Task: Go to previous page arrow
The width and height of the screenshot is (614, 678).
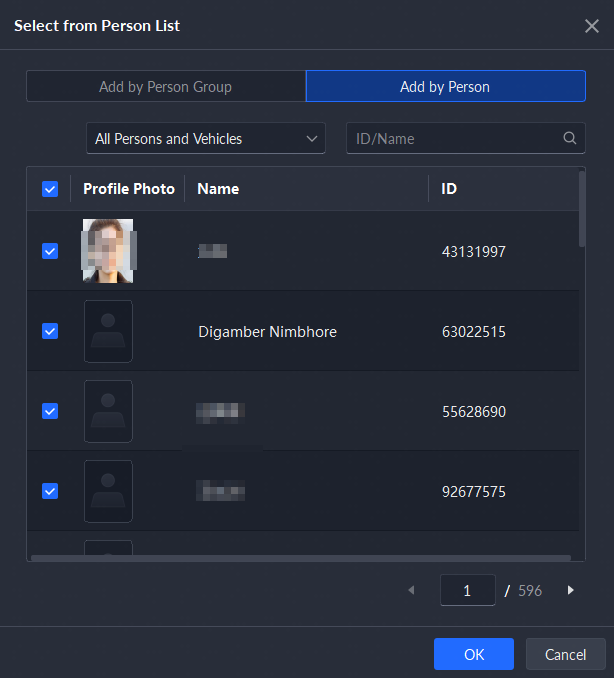Action: point(411,590)
